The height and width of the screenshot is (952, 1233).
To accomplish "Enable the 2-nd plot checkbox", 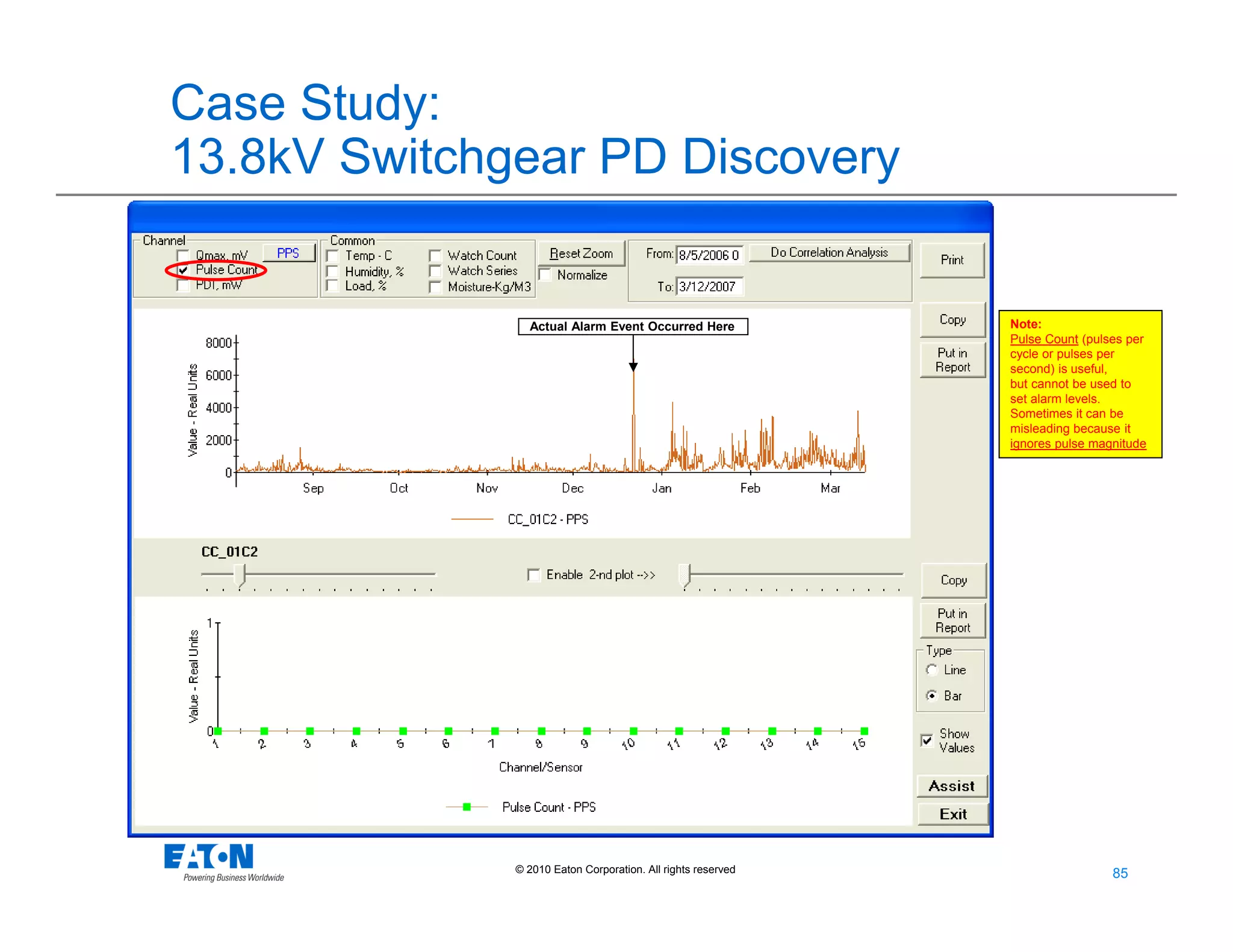I will point(533,575).
